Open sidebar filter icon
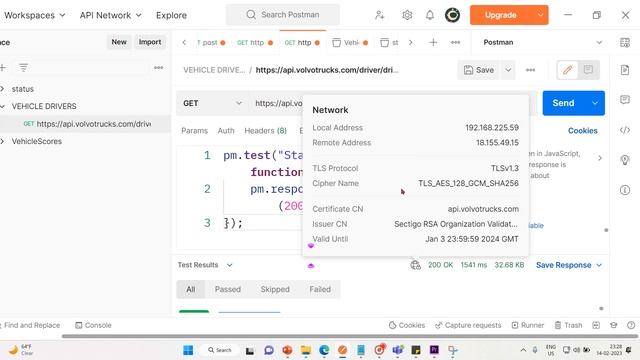 (24, 68)
